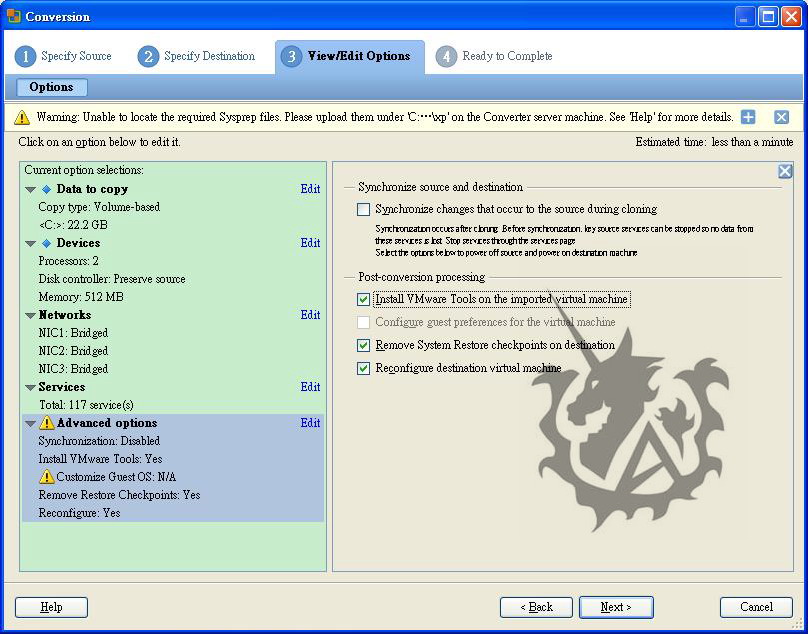The image size is (808, 634).
Task: Collapse the Networks section
Action: (30, 315)
